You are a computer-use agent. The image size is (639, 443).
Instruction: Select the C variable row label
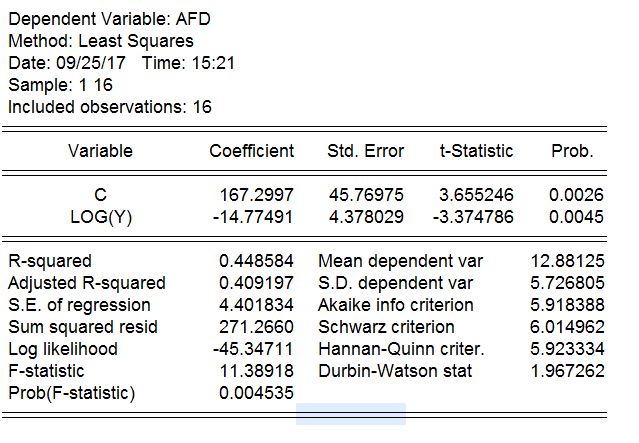(100, 195)
